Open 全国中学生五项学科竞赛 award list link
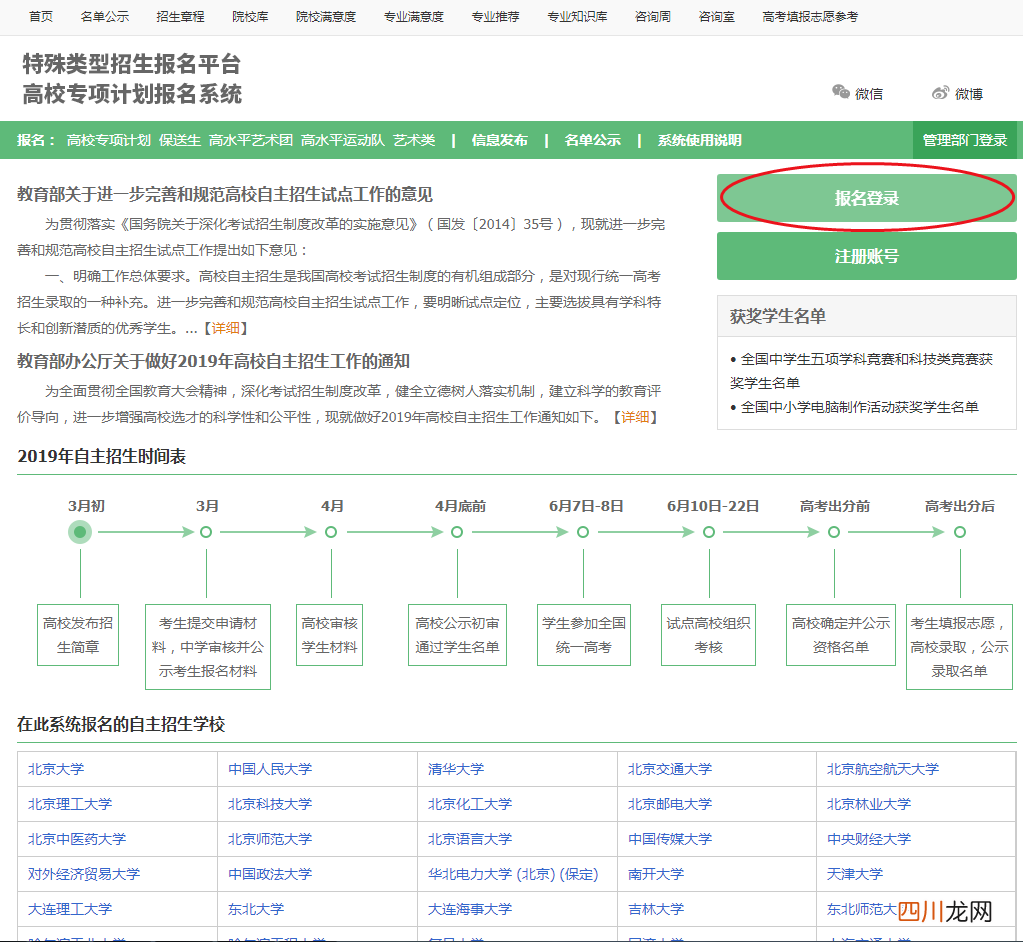Image resolution: width=1023 pixels, height=942 pixels. 861,371
